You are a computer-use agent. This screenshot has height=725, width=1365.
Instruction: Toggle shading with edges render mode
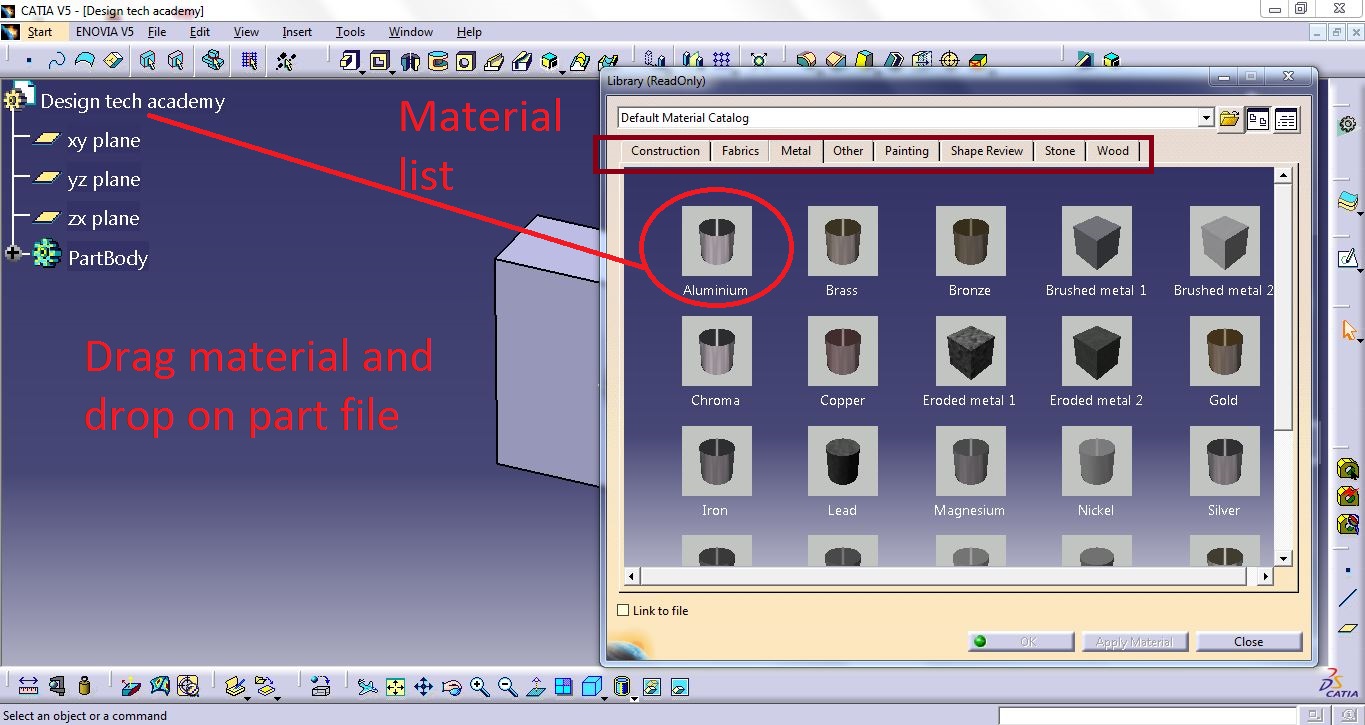(591, 688)
